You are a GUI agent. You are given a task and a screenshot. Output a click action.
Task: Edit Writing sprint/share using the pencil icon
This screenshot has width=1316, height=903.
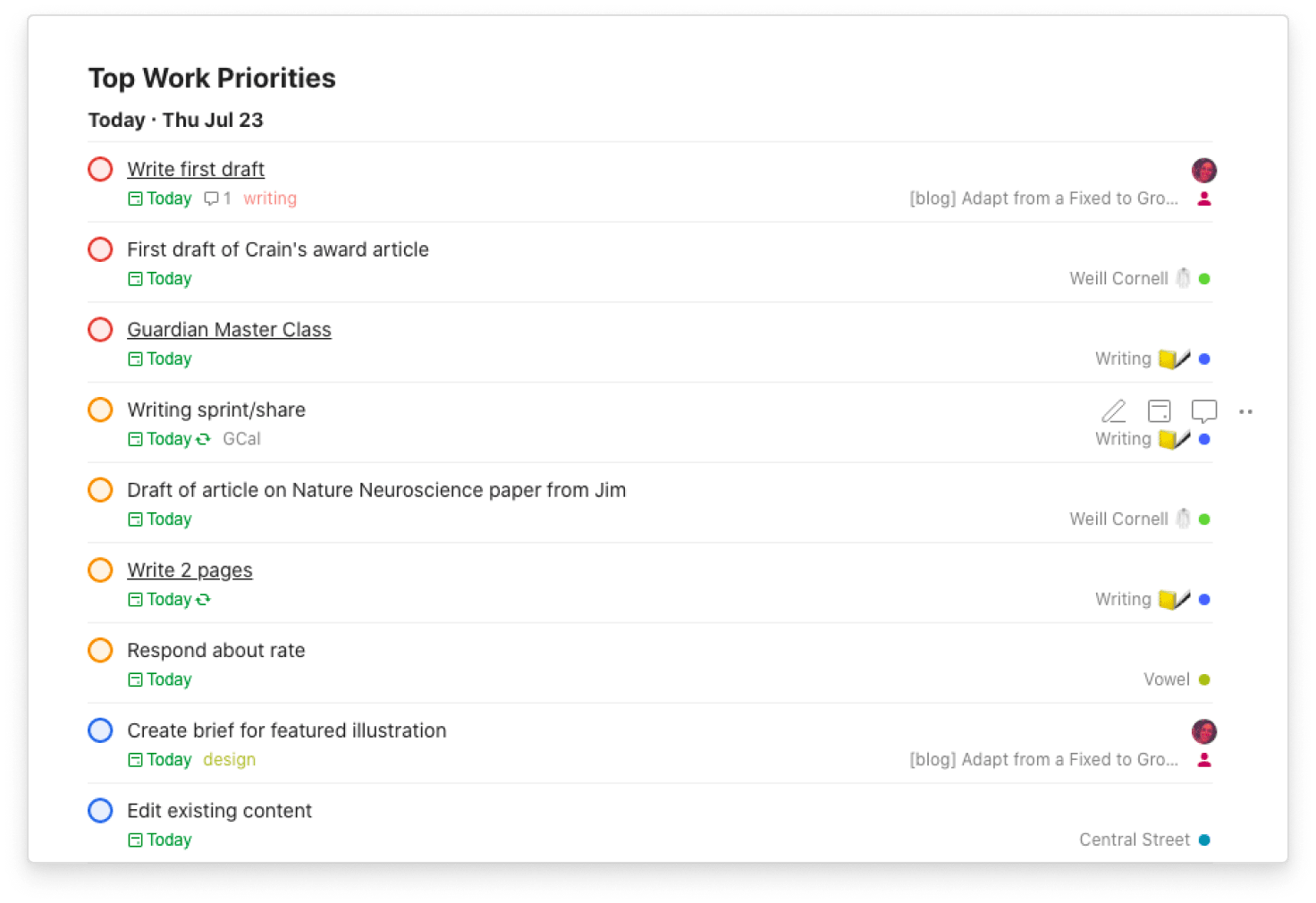(1114, 411)
